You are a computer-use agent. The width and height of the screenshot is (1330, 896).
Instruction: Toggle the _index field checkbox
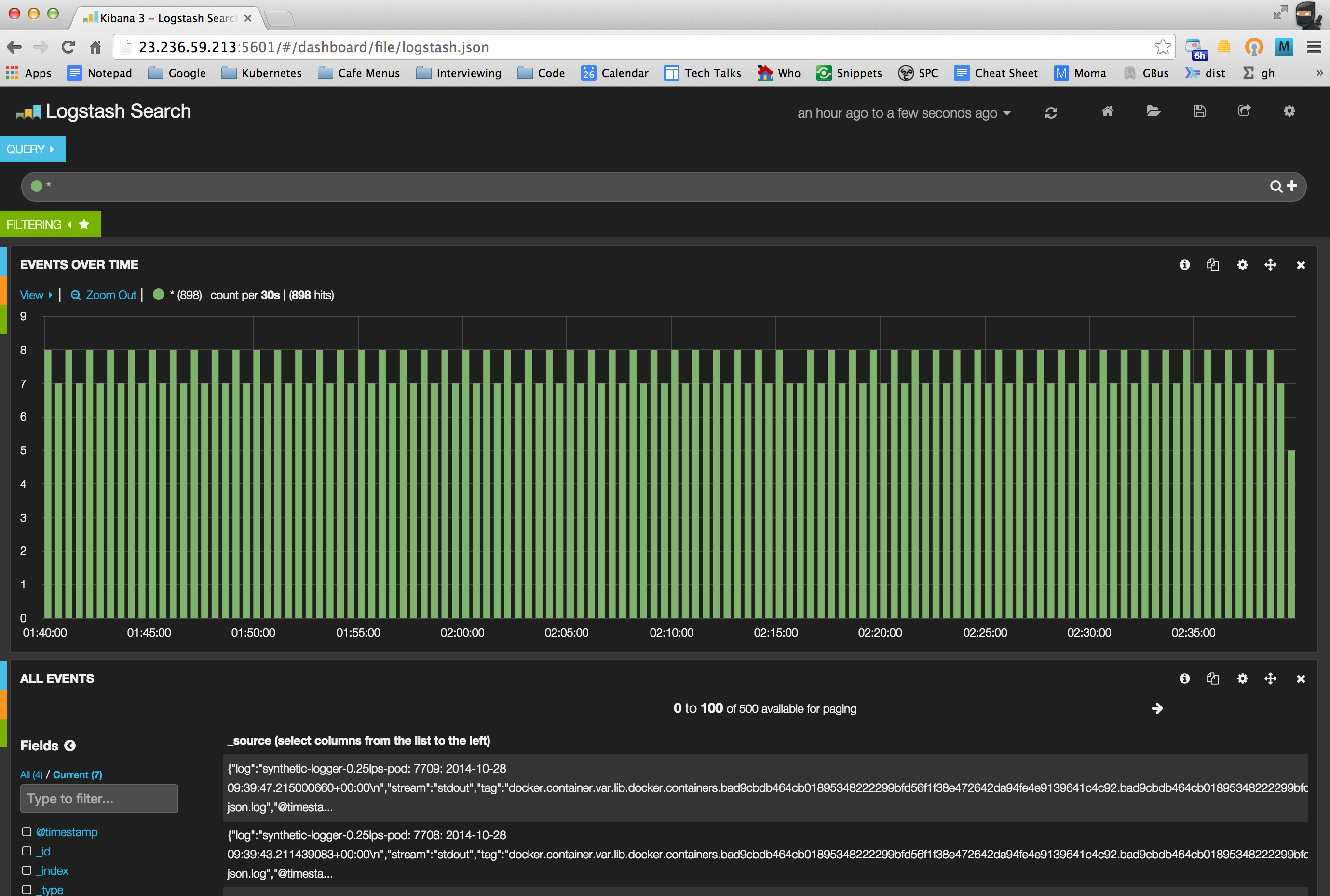(26, 870)
